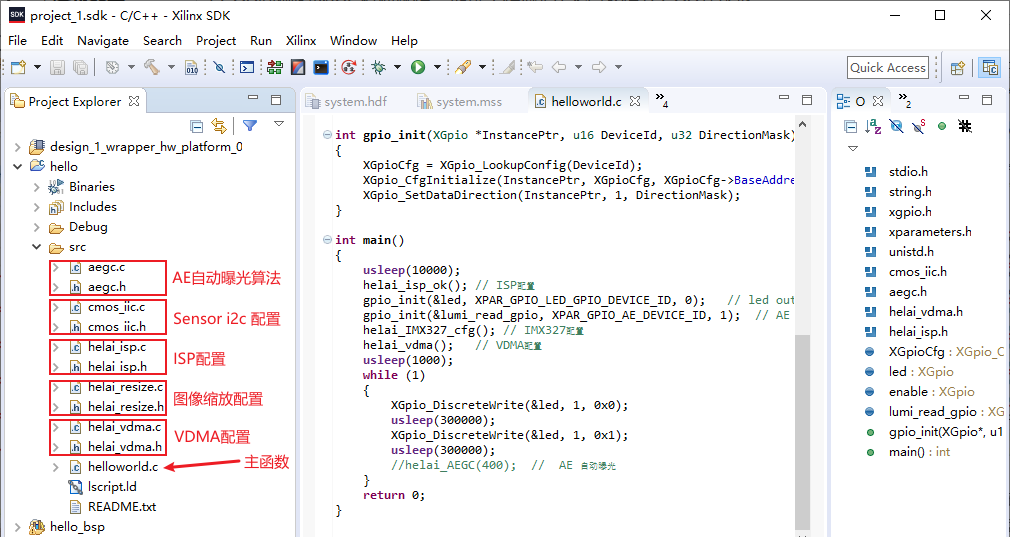The image size is (1010, 537).
Task: Collapse the src folder
Action: tap(37, 247)
